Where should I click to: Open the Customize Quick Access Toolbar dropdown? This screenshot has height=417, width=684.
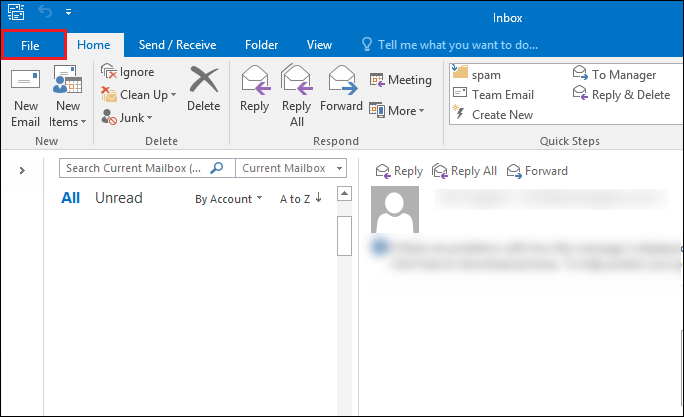[68, 12]
